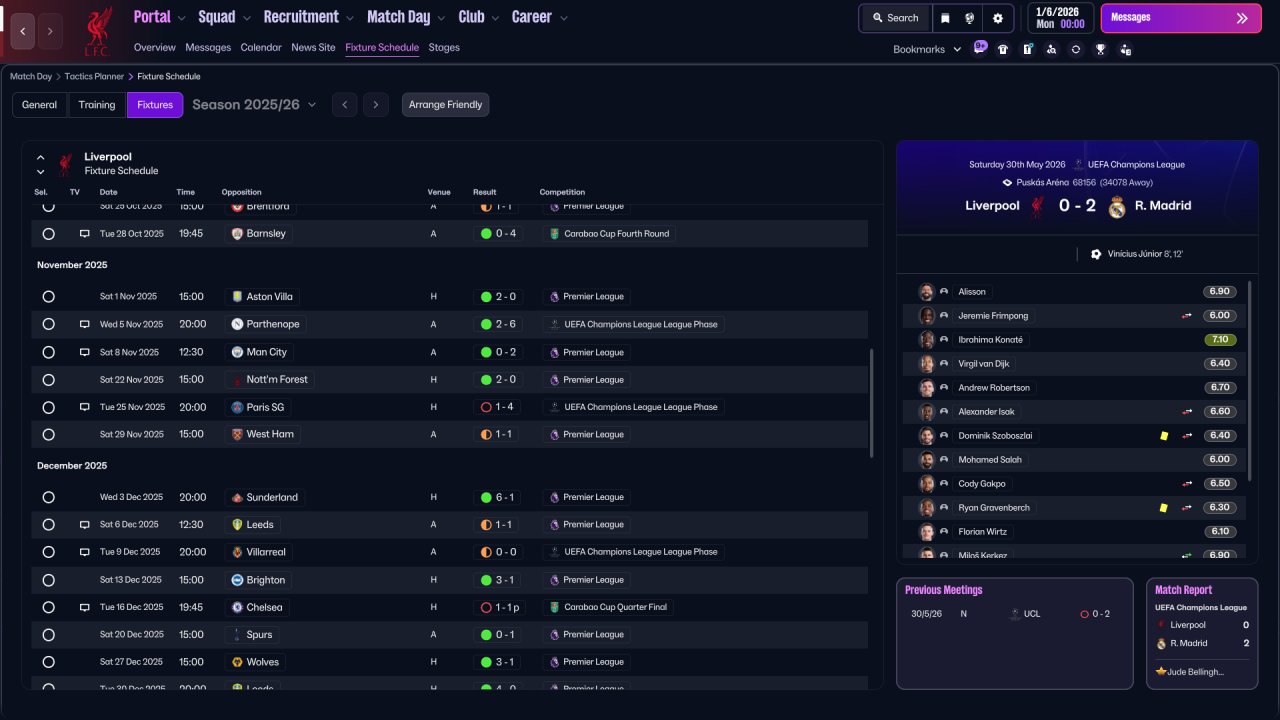
Task: Collapse the Liverpool fixture schedule up chevron
Action: click(41, 157)
